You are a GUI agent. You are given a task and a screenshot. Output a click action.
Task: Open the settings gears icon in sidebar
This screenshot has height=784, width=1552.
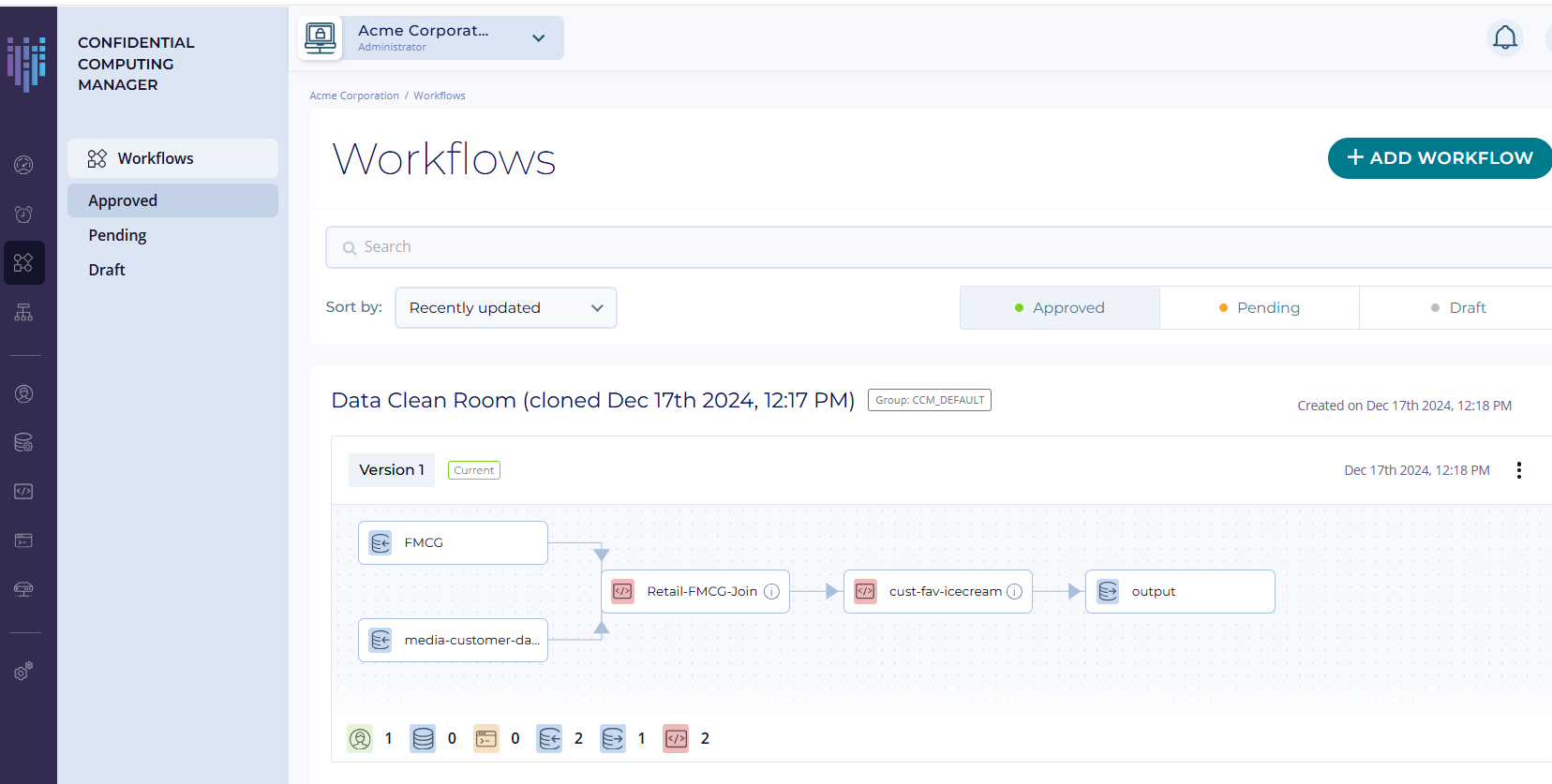pyautogui.click(x=23, y=671)
